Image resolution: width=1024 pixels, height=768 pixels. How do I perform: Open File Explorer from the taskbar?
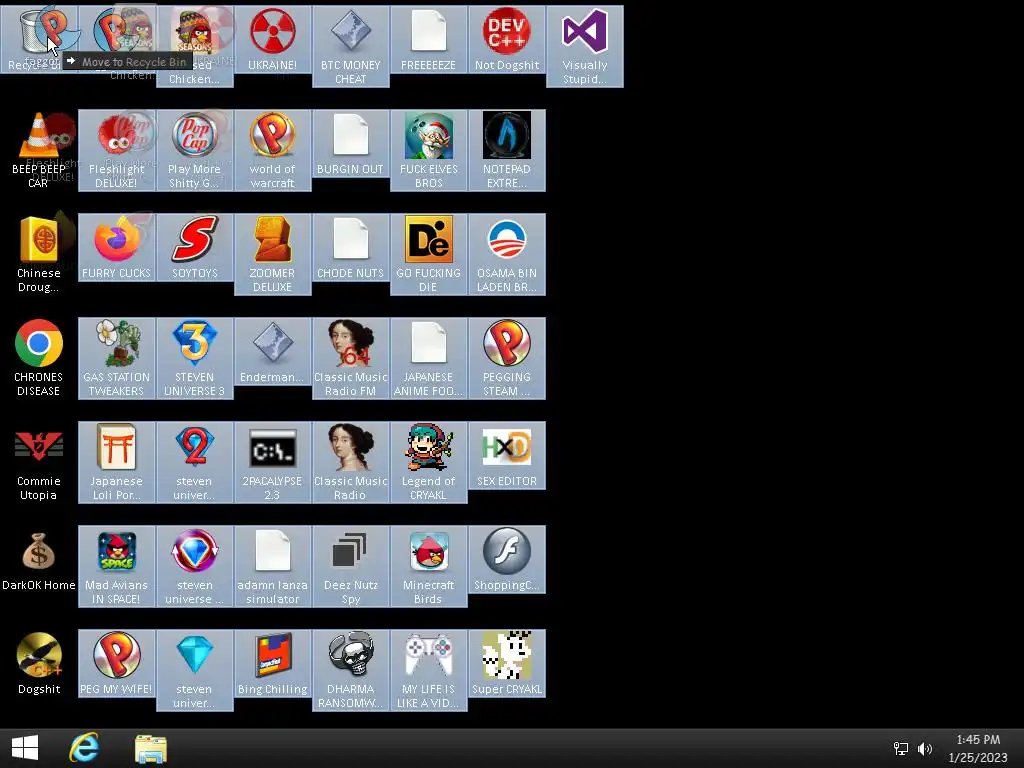151,749
